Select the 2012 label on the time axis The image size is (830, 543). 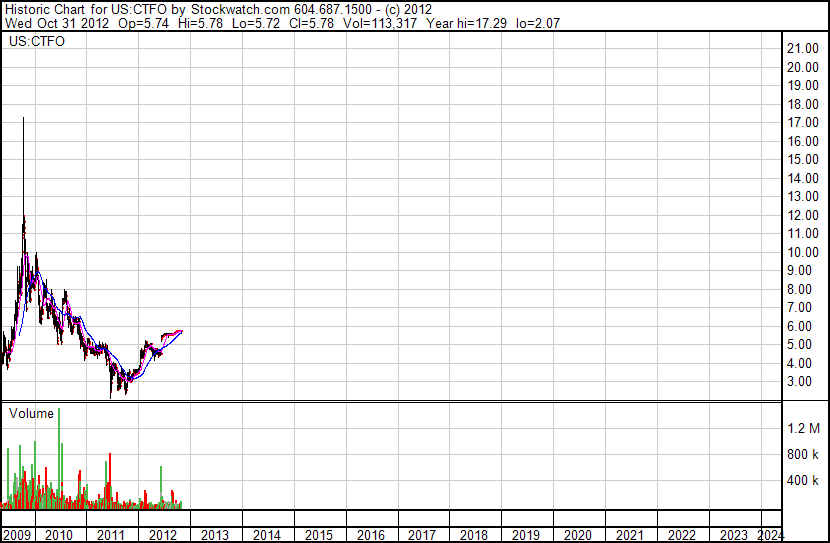tap(163, 535)
